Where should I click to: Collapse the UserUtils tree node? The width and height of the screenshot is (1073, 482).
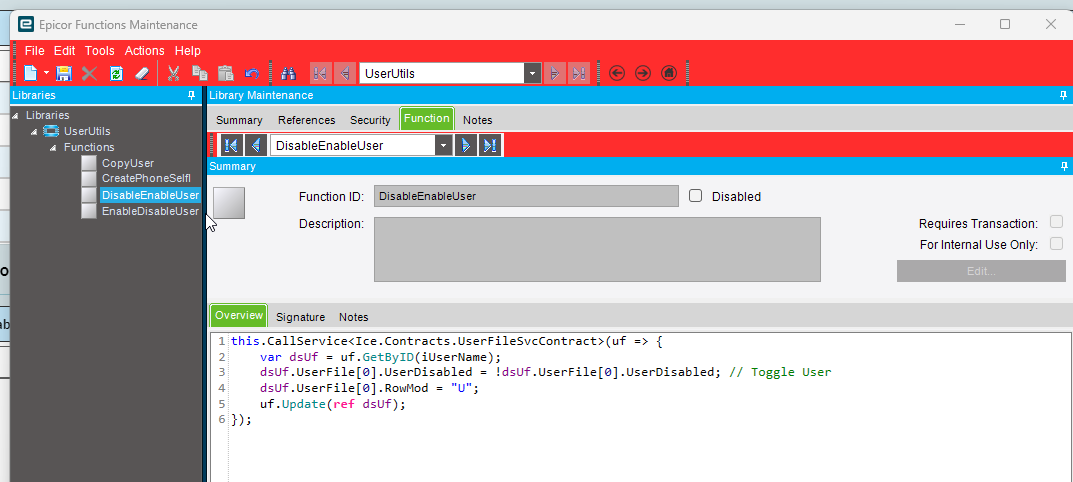click(x=34, y=131)
